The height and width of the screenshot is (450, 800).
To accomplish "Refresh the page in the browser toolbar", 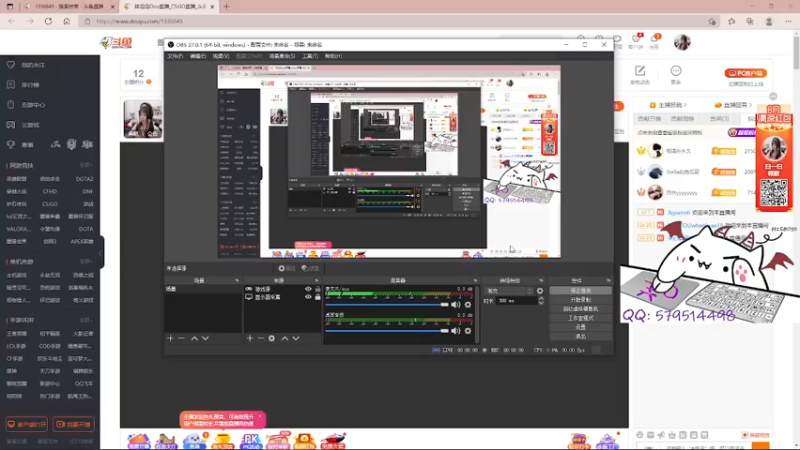I will point(48,21).
